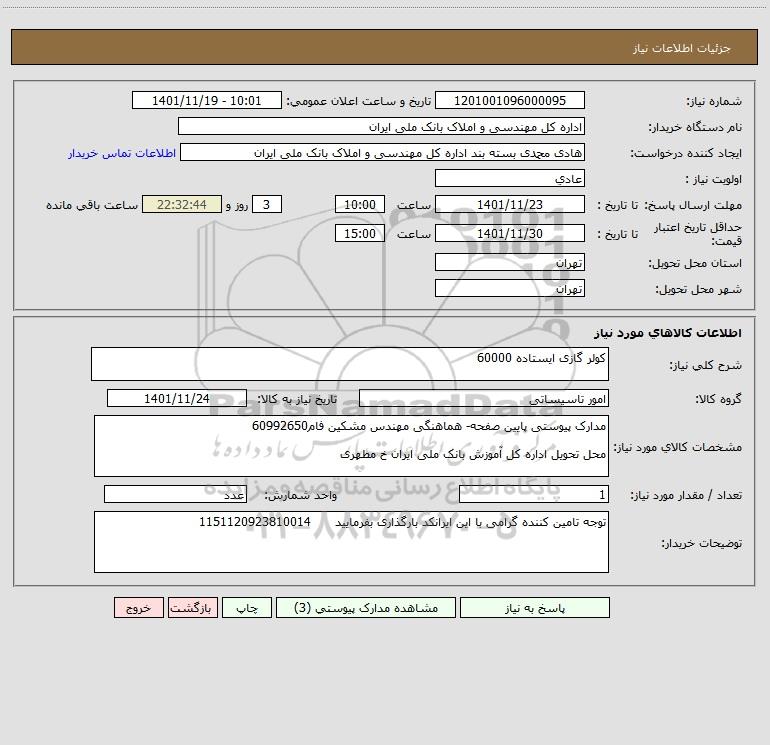Click the بازگشت back button

point(192,607)
